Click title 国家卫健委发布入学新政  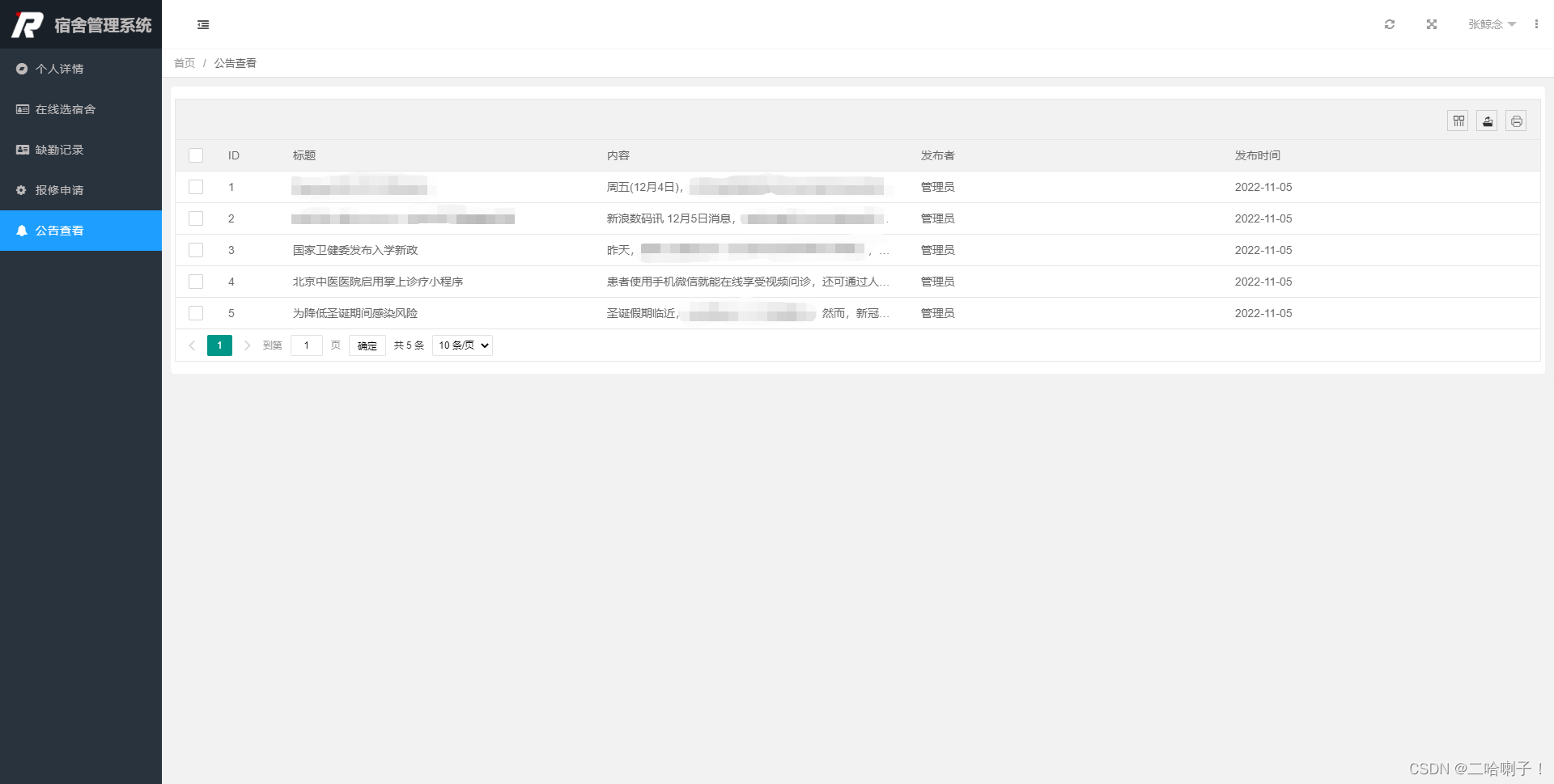pyautogui.click(x=355, y=250)
